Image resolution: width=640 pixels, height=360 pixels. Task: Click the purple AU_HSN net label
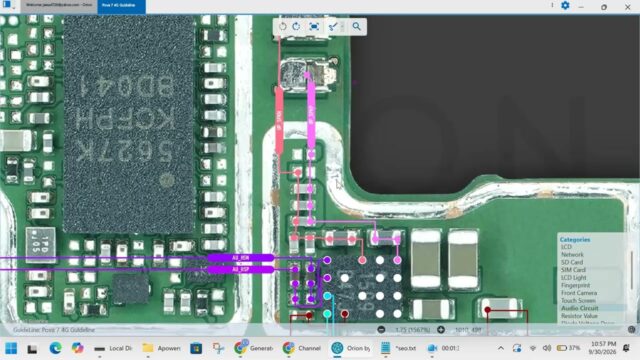coord(241,258)
